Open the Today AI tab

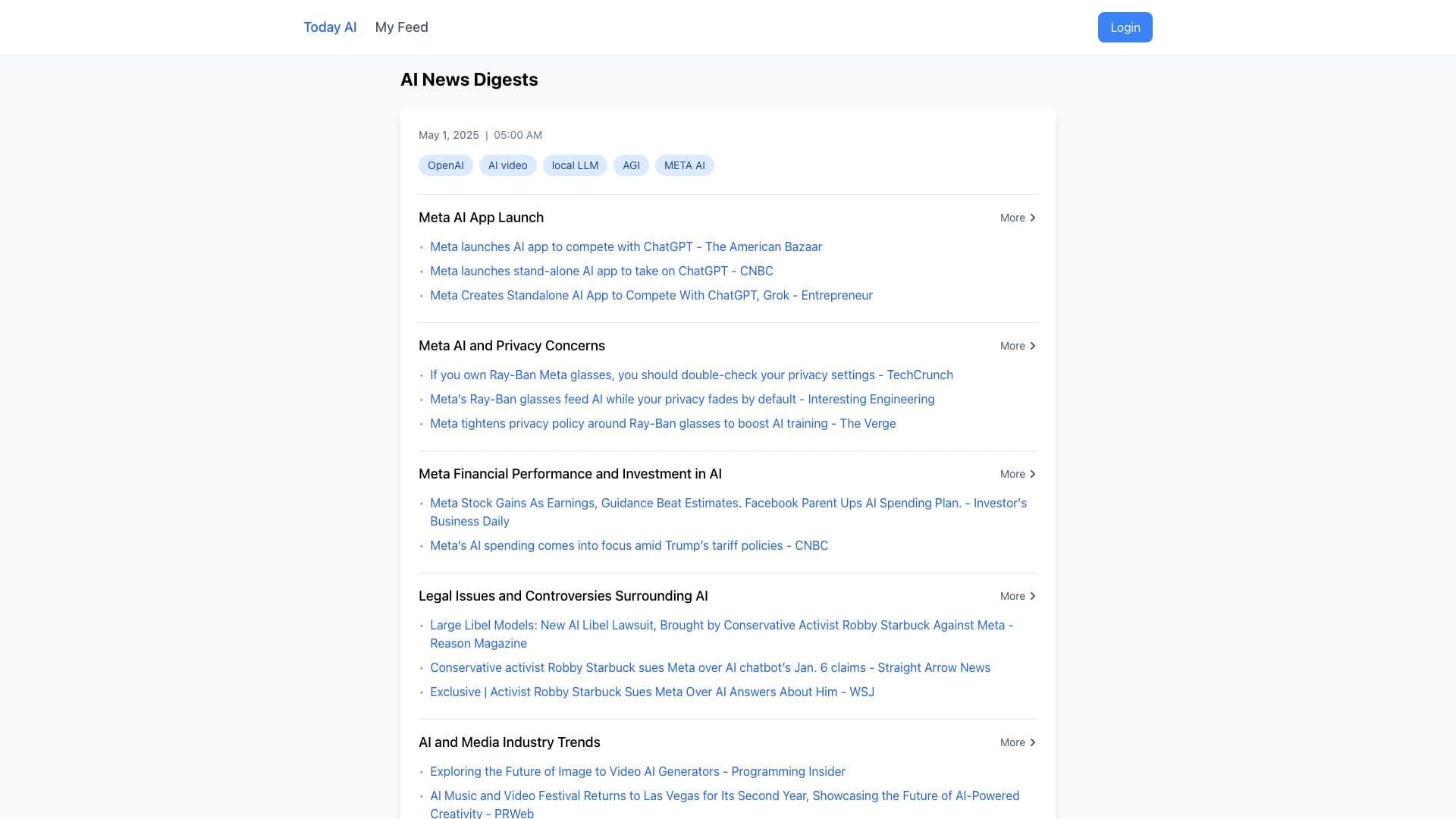click(330, 27)
